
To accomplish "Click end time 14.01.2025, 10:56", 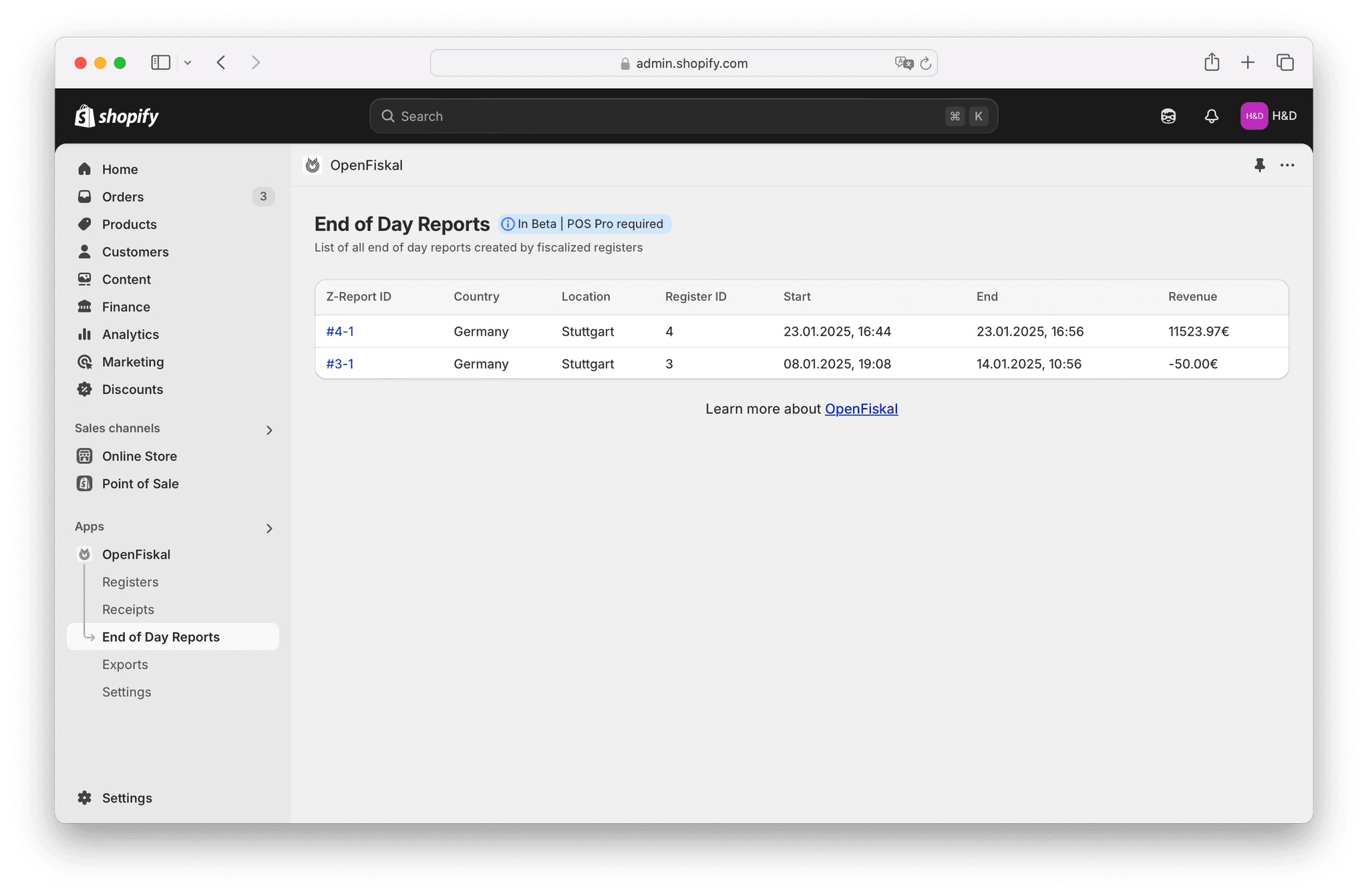I will (x=1029, y=364).
